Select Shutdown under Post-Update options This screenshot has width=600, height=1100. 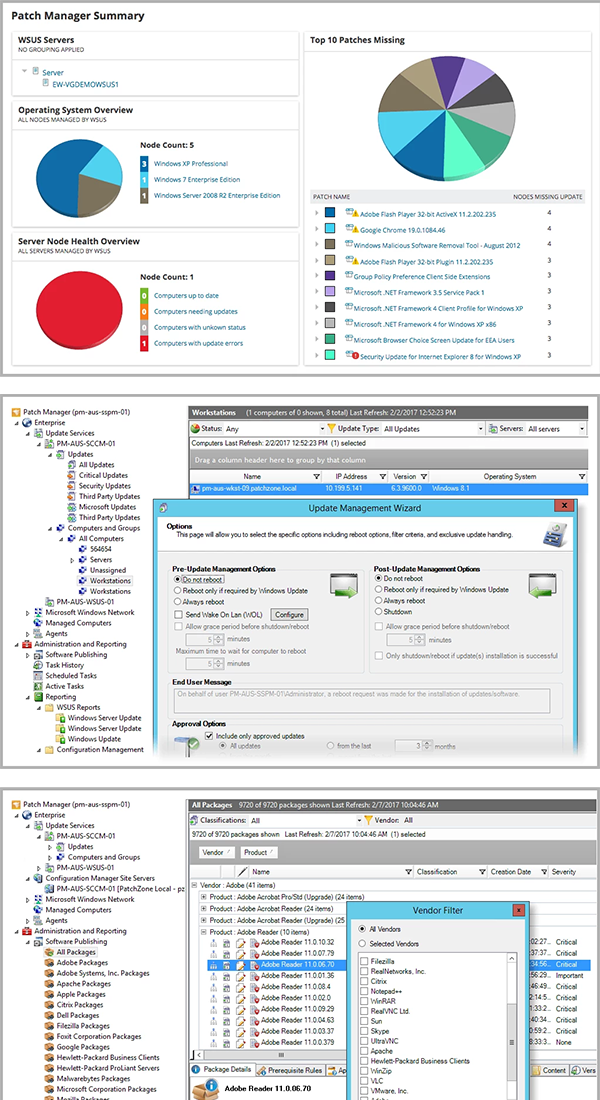(x=379, y=612)
